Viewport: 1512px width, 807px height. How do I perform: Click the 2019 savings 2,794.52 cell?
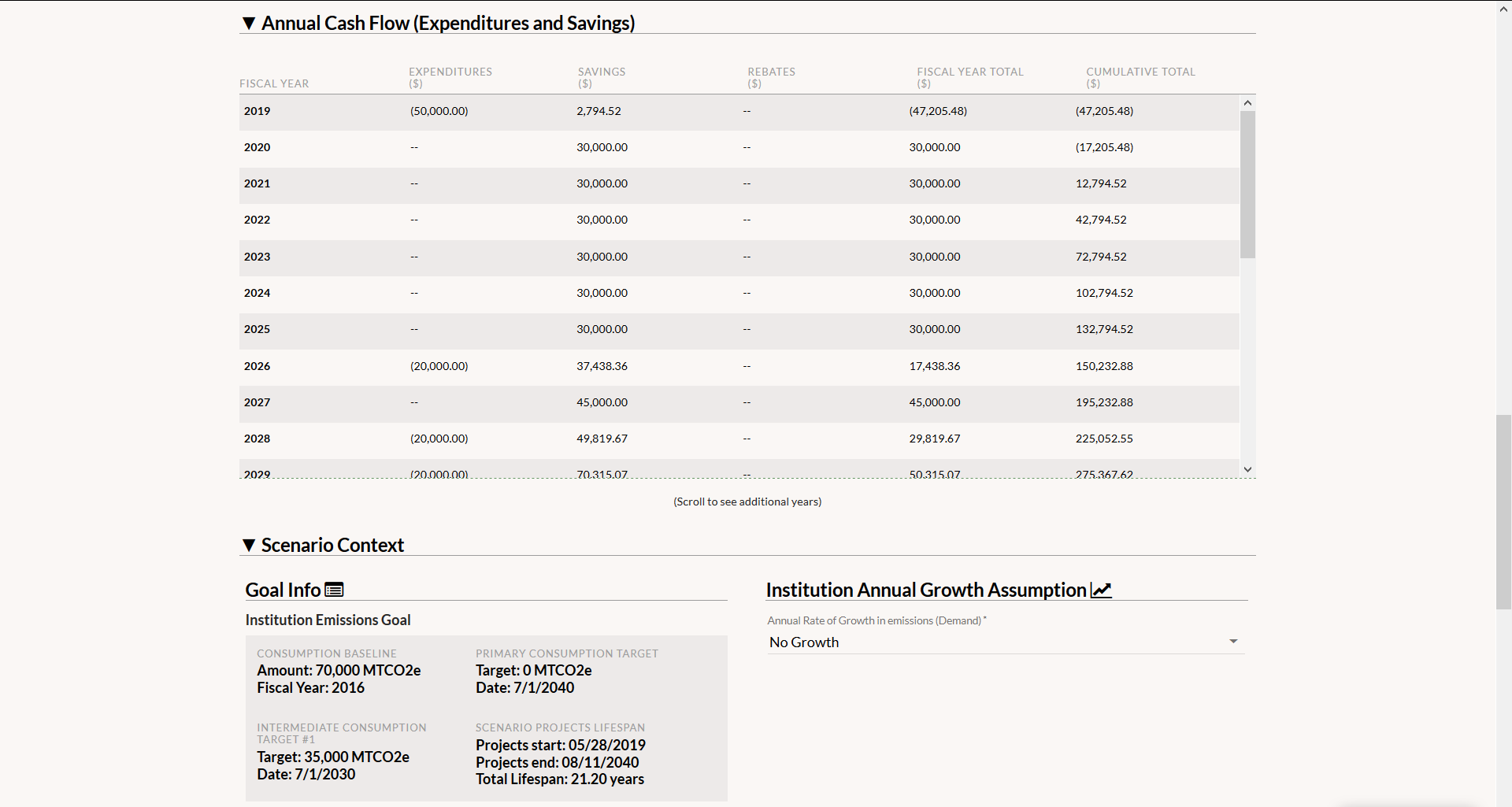(x=598, y=111)
